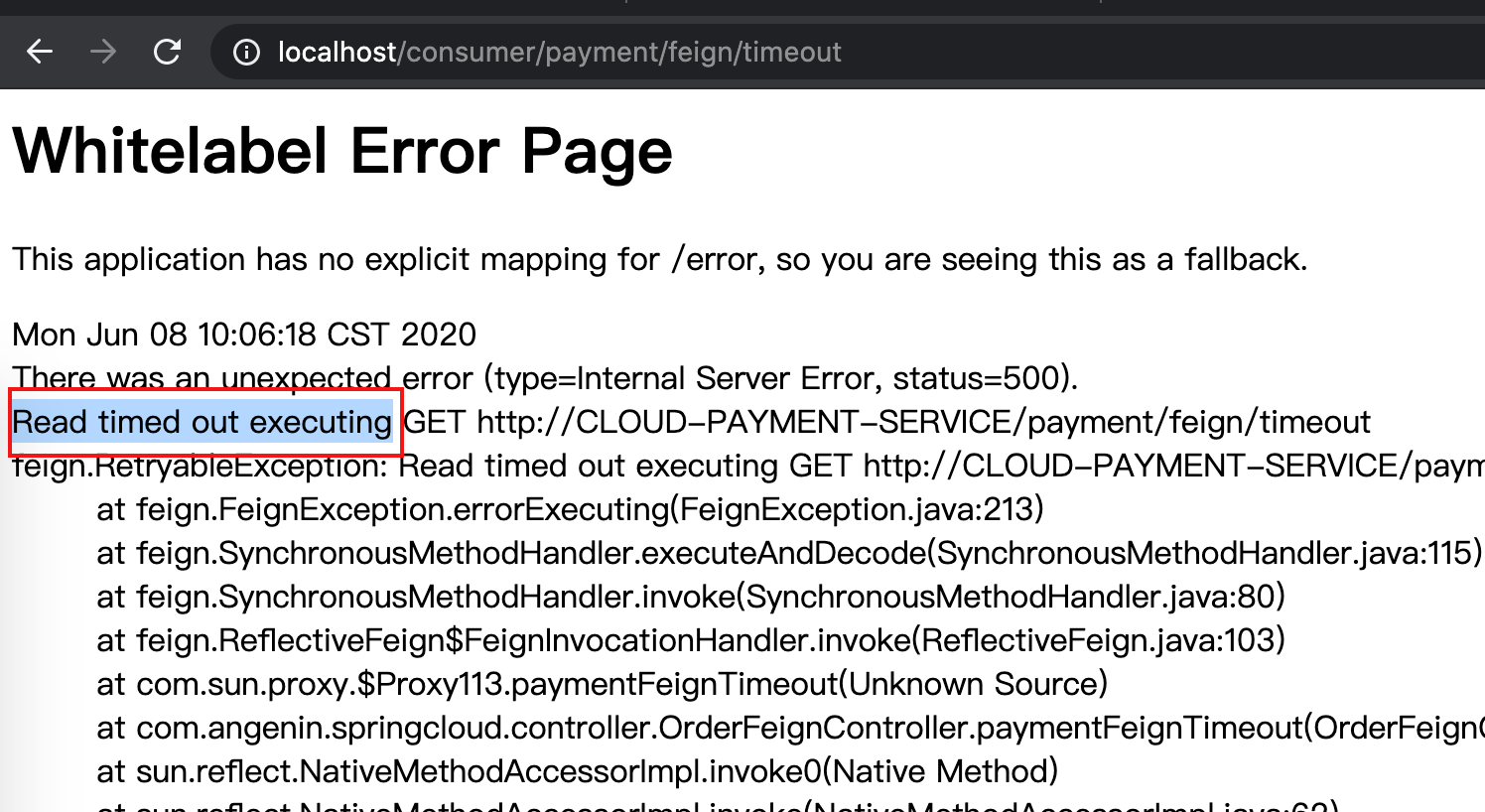The height and width of the screenshot is (812, 1485).
Task: Click FeignException.errorExecuting stack trace line
Action: (x=571, y=509)
